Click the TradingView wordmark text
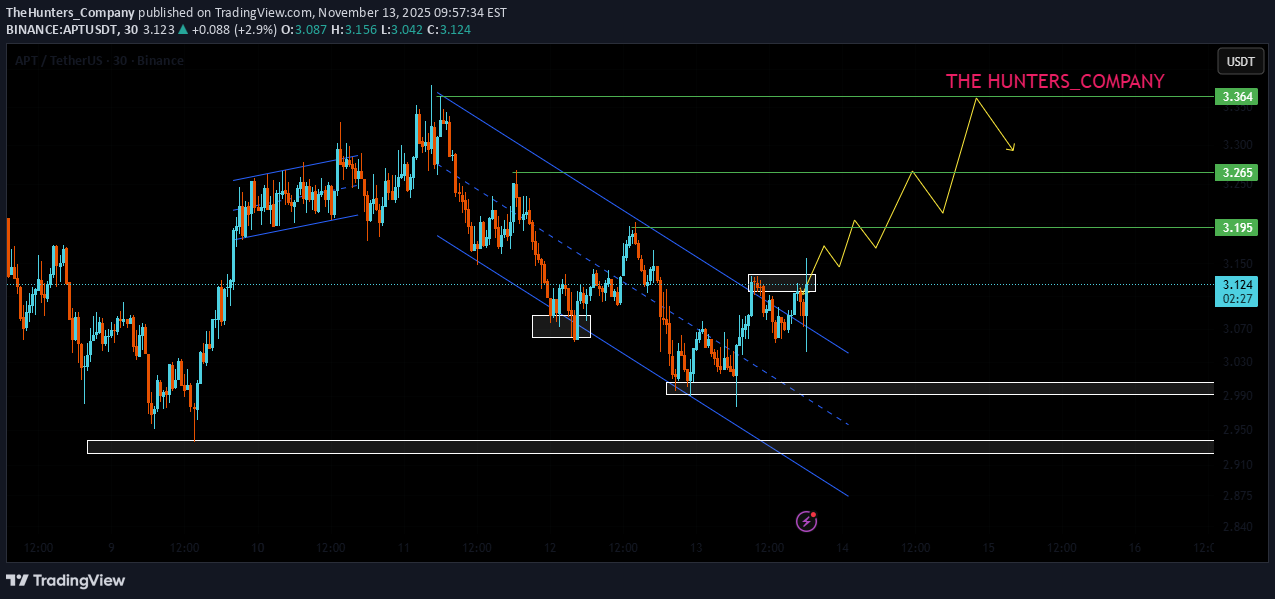The image size is (1275, 599). [79, 580]
